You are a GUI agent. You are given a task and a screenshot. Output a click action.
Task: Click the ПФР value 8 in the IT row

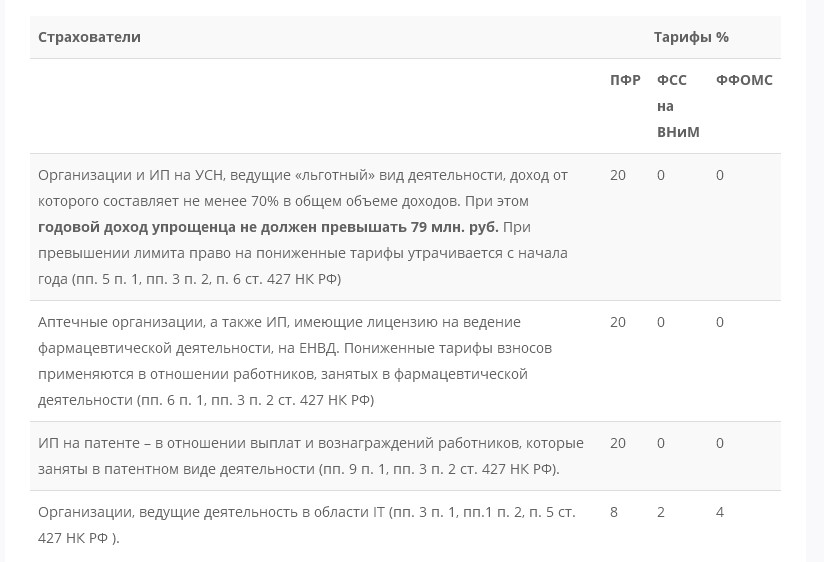click(614, 512)
